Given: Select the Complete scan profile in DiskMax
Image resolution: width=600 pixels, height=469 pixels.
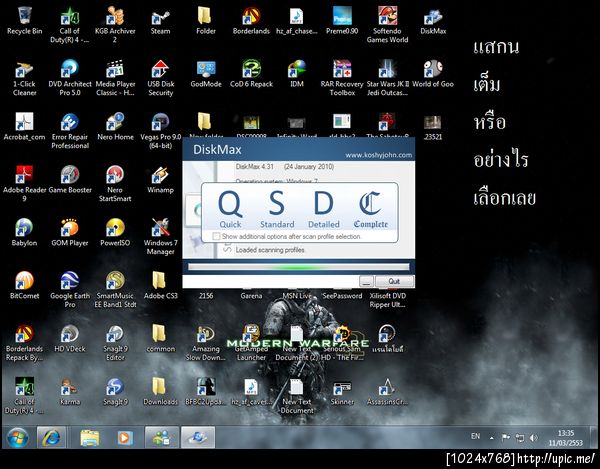Looking at the screenshot, I should 370,209.
